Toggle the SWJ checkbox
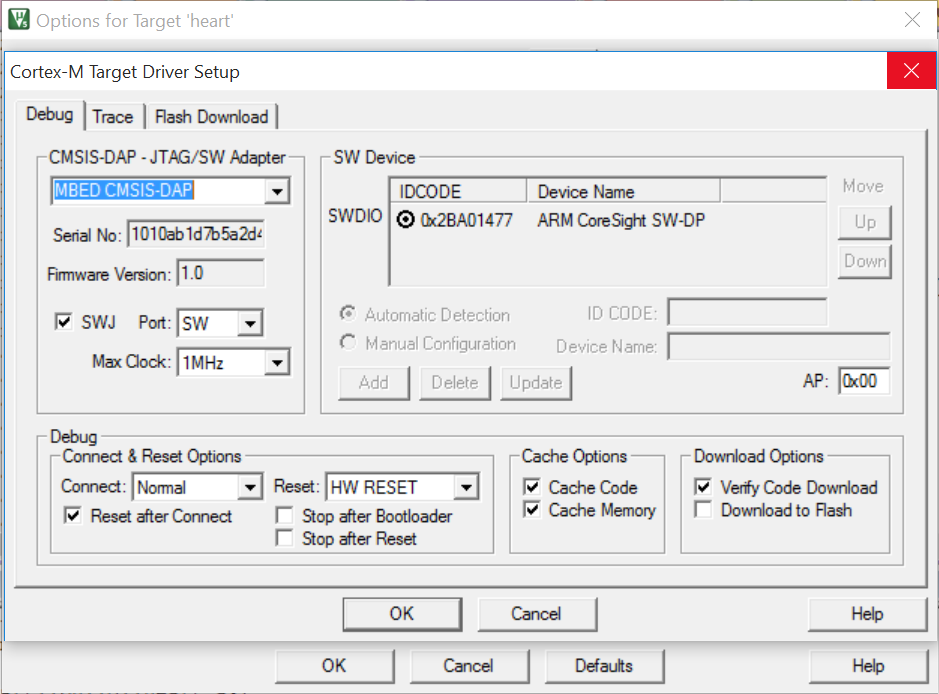The width and height of the screenshot is (939, 694). tap(65, 322)
